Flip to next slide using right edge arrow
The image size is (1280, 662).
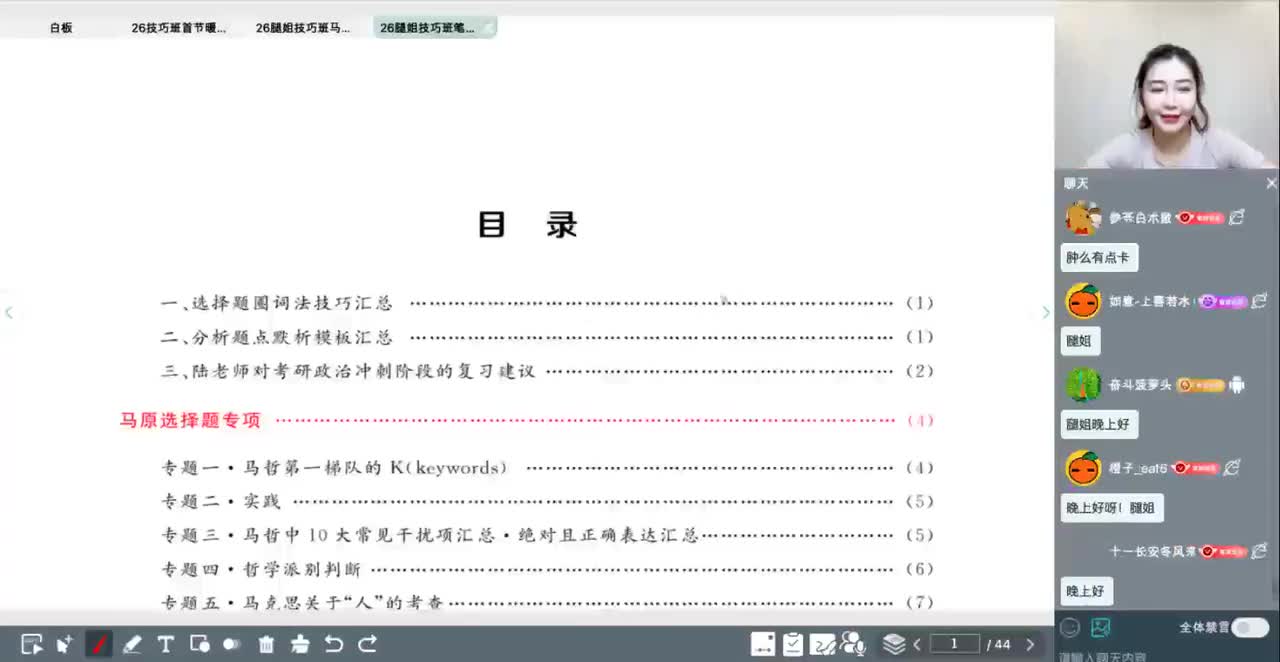(1046, 312)
